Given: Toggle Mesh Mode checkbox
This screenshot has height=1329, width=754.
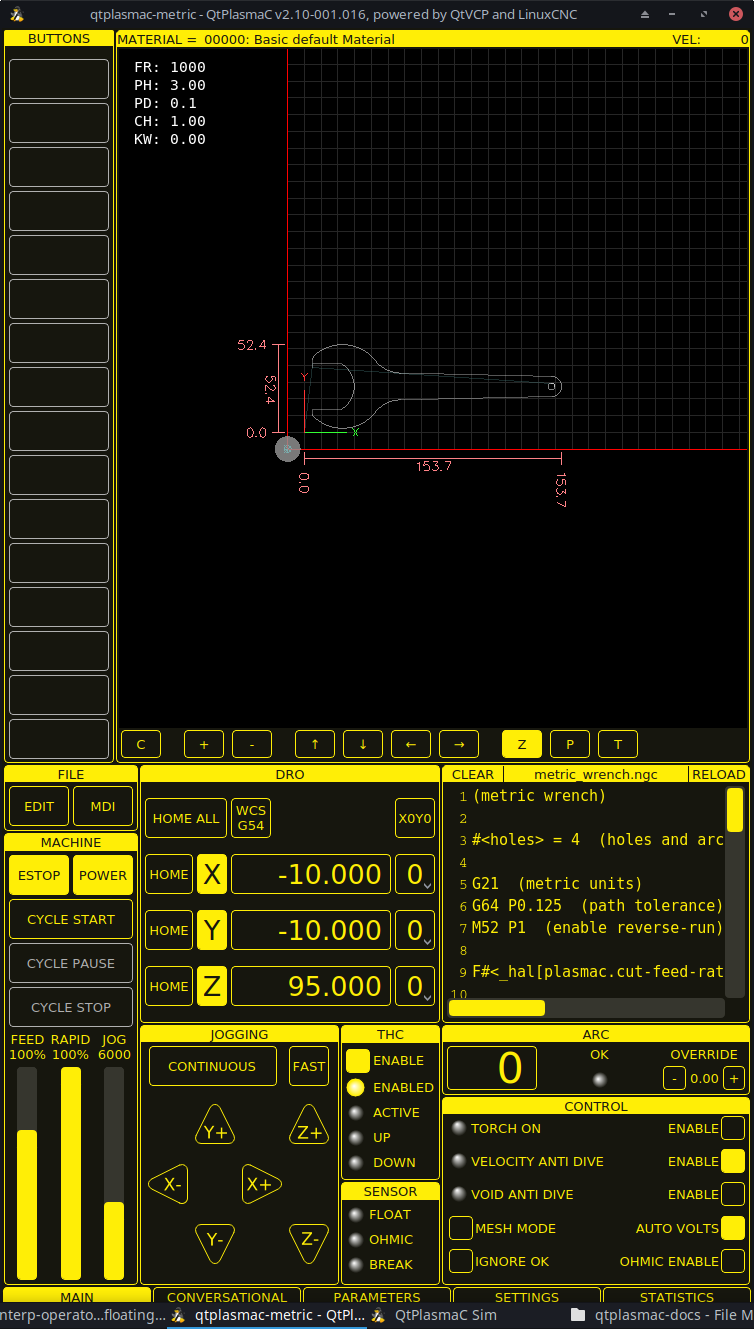Looking at the screenshot, I should [x=461, y=1228].
